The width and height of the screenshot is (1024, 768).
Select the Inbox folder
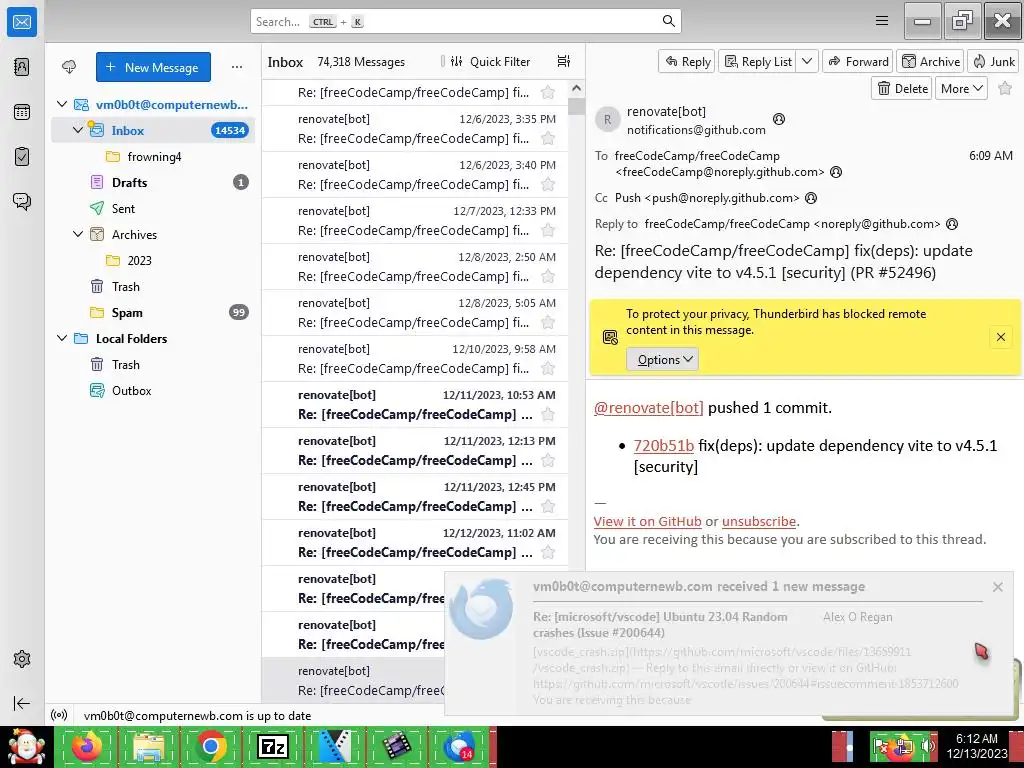(153, 130)
